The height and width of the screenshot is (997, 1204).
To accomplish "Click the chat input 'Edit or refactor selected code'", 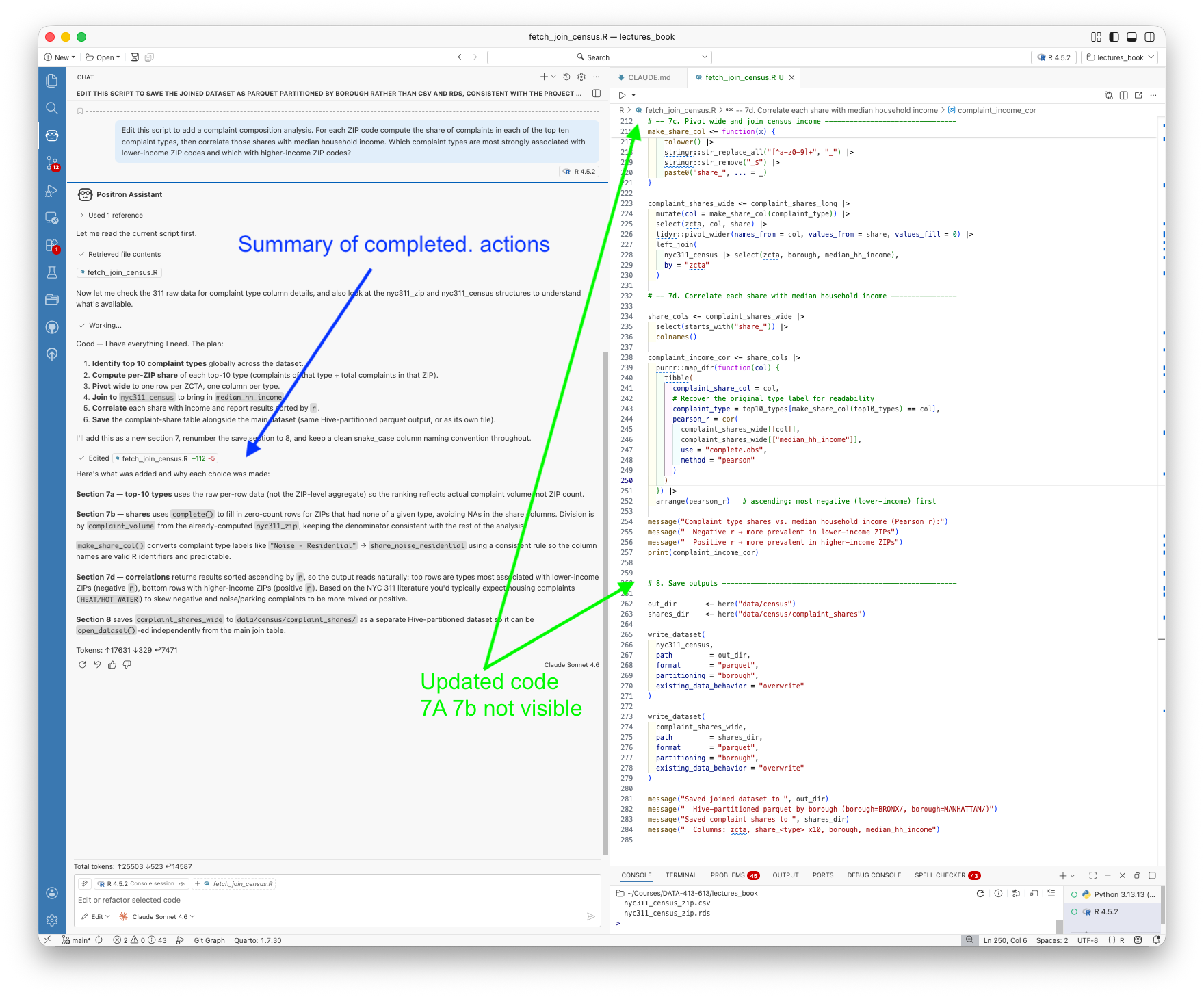I will 274,900.
